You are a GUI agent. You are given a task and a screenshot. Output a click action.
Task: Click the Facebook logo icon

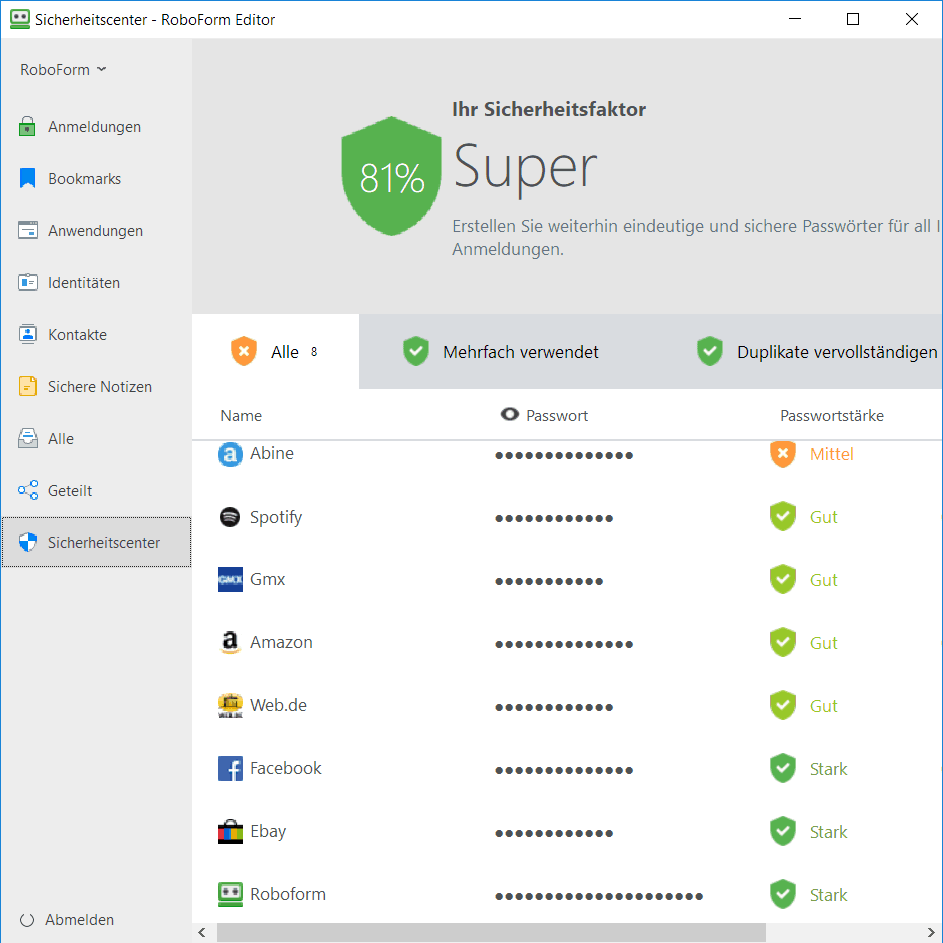click(230, 768)
